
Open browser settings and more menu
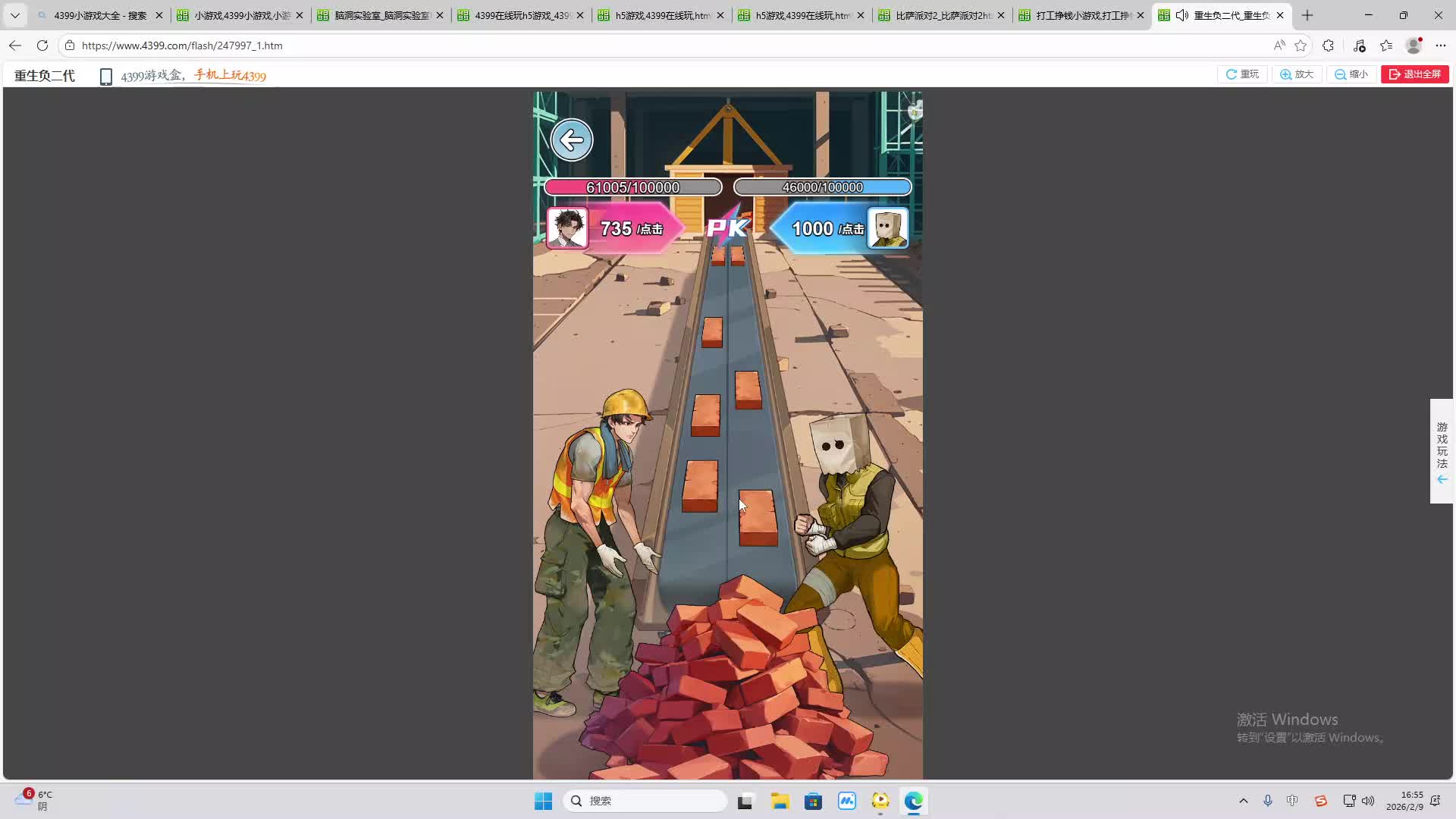(x=1441, y=45)
